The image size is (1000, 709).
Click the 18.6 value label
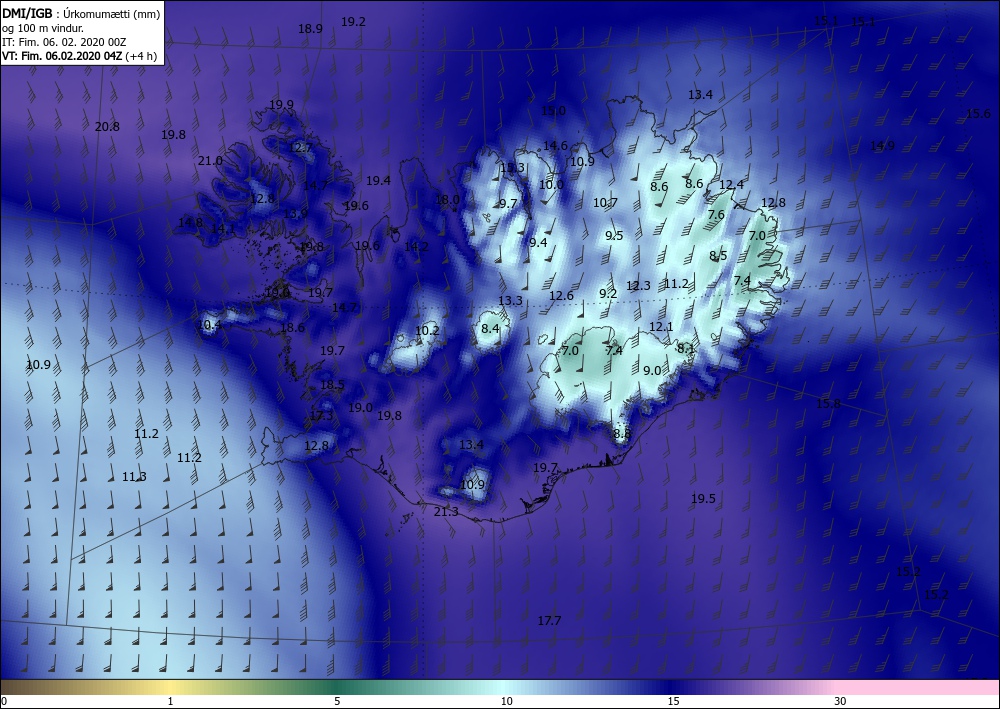(x=292, y=328)
